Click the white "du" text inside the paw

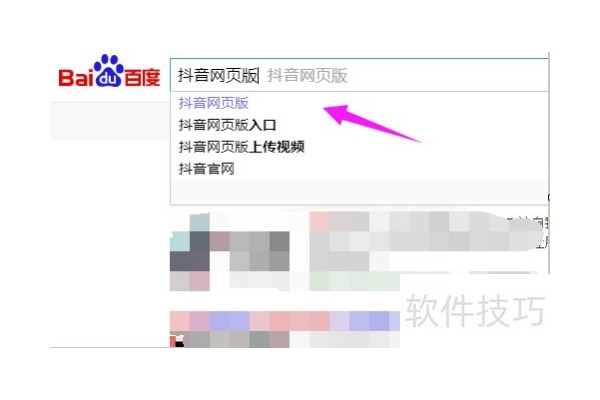108,78
